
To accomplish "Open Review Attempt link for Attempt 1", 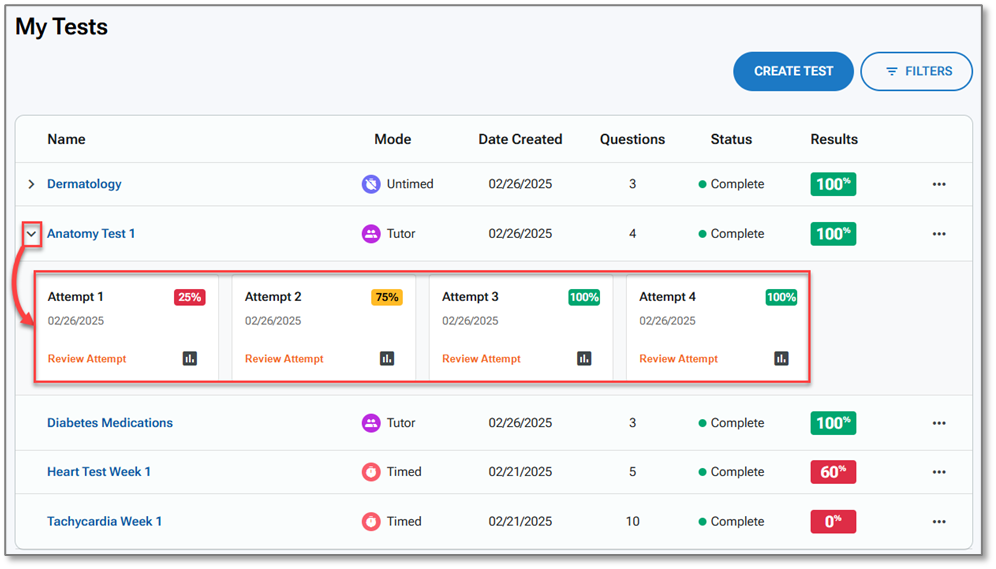I will 87,359.
